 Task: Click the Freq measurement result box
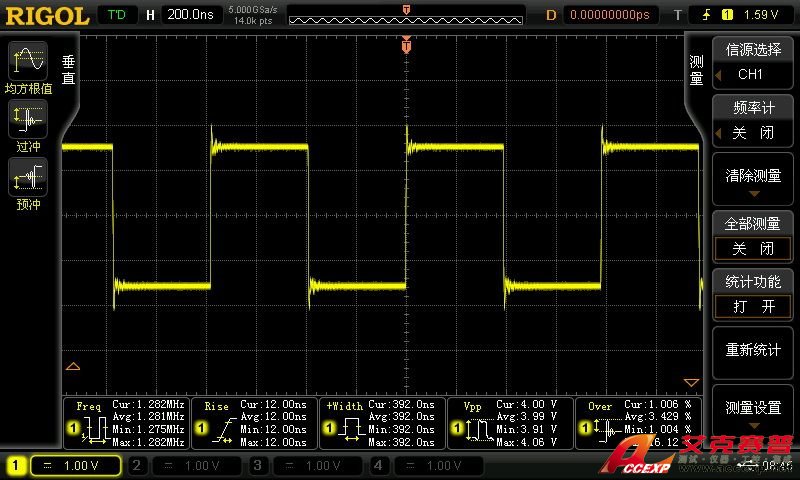pos(126,423)
